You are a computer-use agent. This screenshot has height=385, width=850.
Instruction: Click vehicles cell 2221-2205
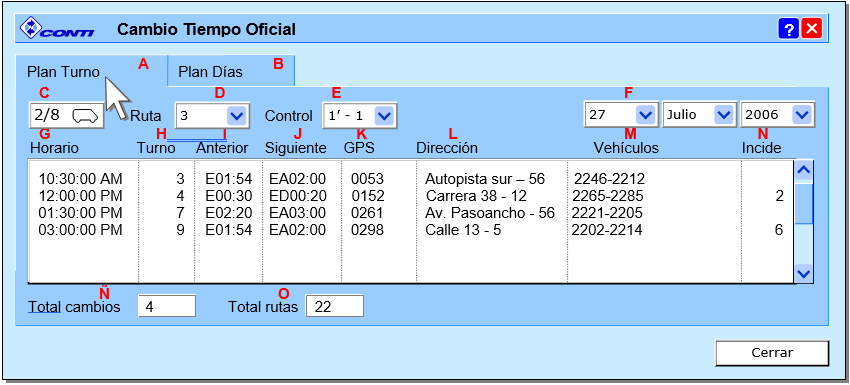pos(607,213)
